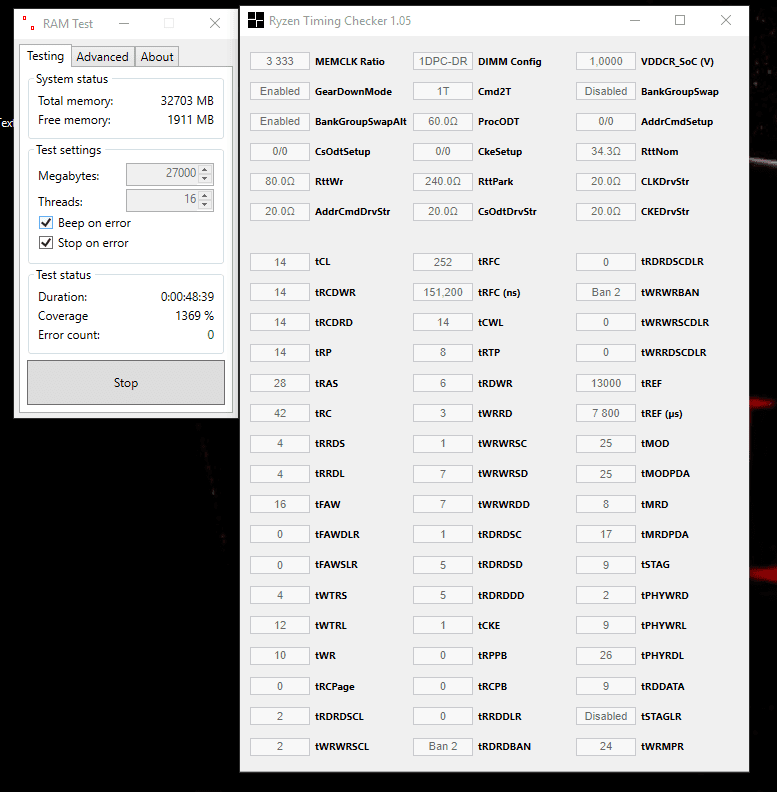Click the Ryzen Timing Checker logo icon
This screenshot has height=792, width=777.
point(256,20)
